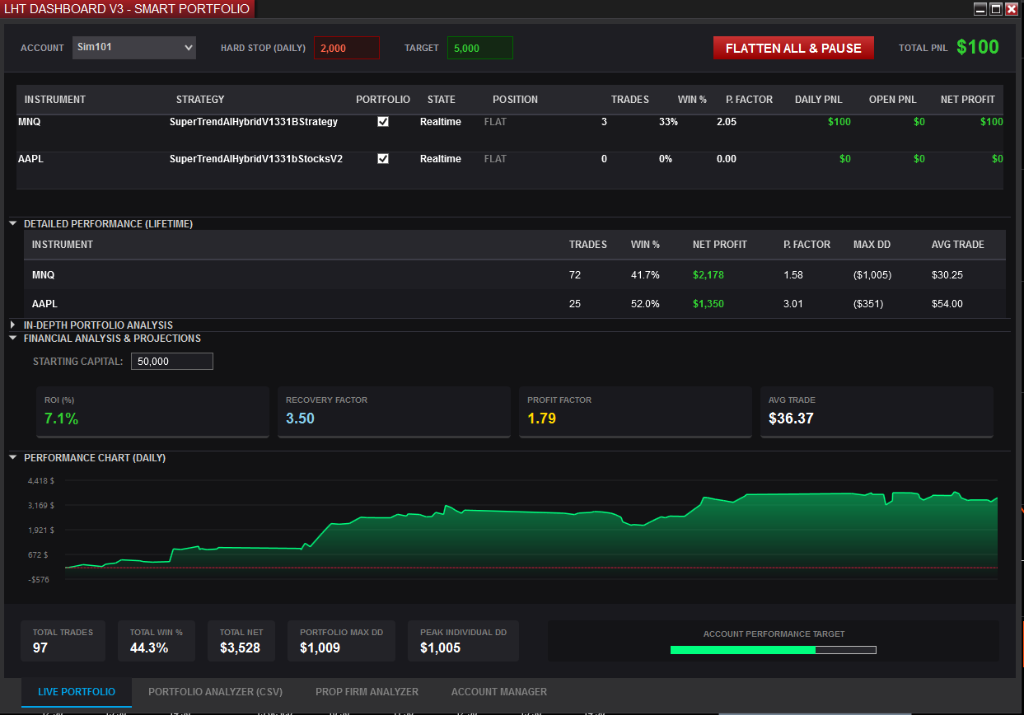Click Avg Trade column header
Image resolution: width=1024 pixels, height=715 pixels.
[x=957, y=244]
